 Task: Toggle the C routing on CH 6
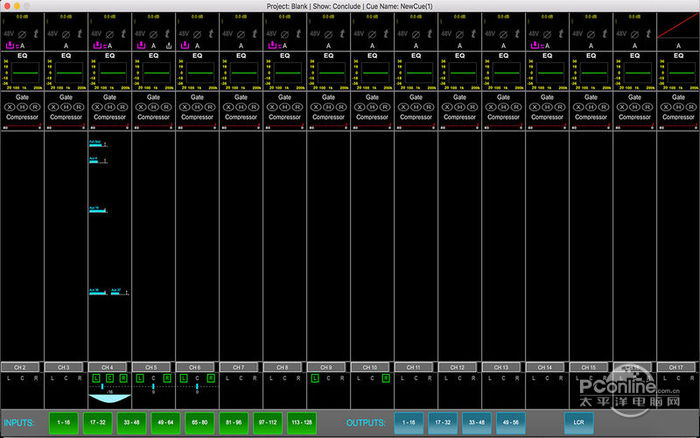coord(197,379)
